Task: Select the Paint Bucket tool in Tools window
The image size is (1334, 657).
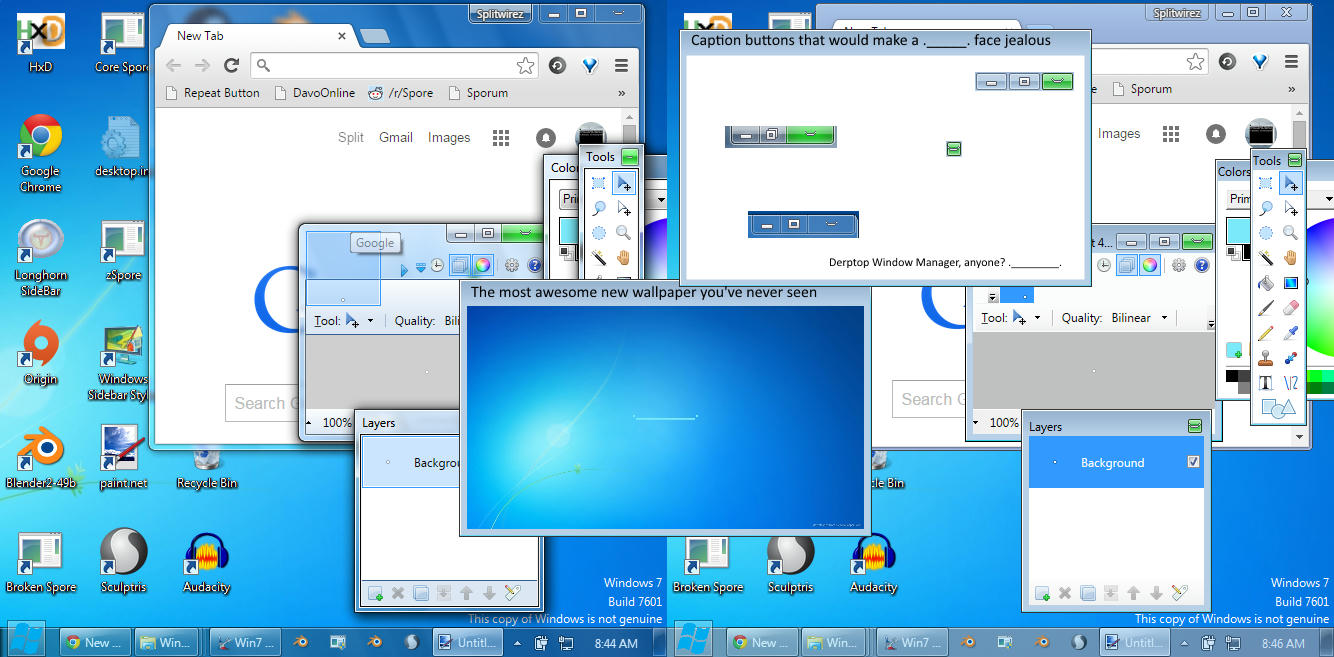Action: tap(1266, 283)
